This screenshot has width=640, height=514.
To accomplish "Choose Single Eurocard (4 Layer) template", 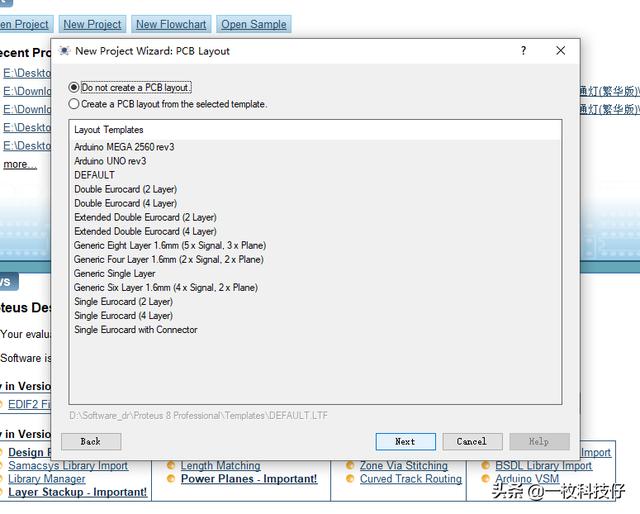I will click(x=123, y=316).
